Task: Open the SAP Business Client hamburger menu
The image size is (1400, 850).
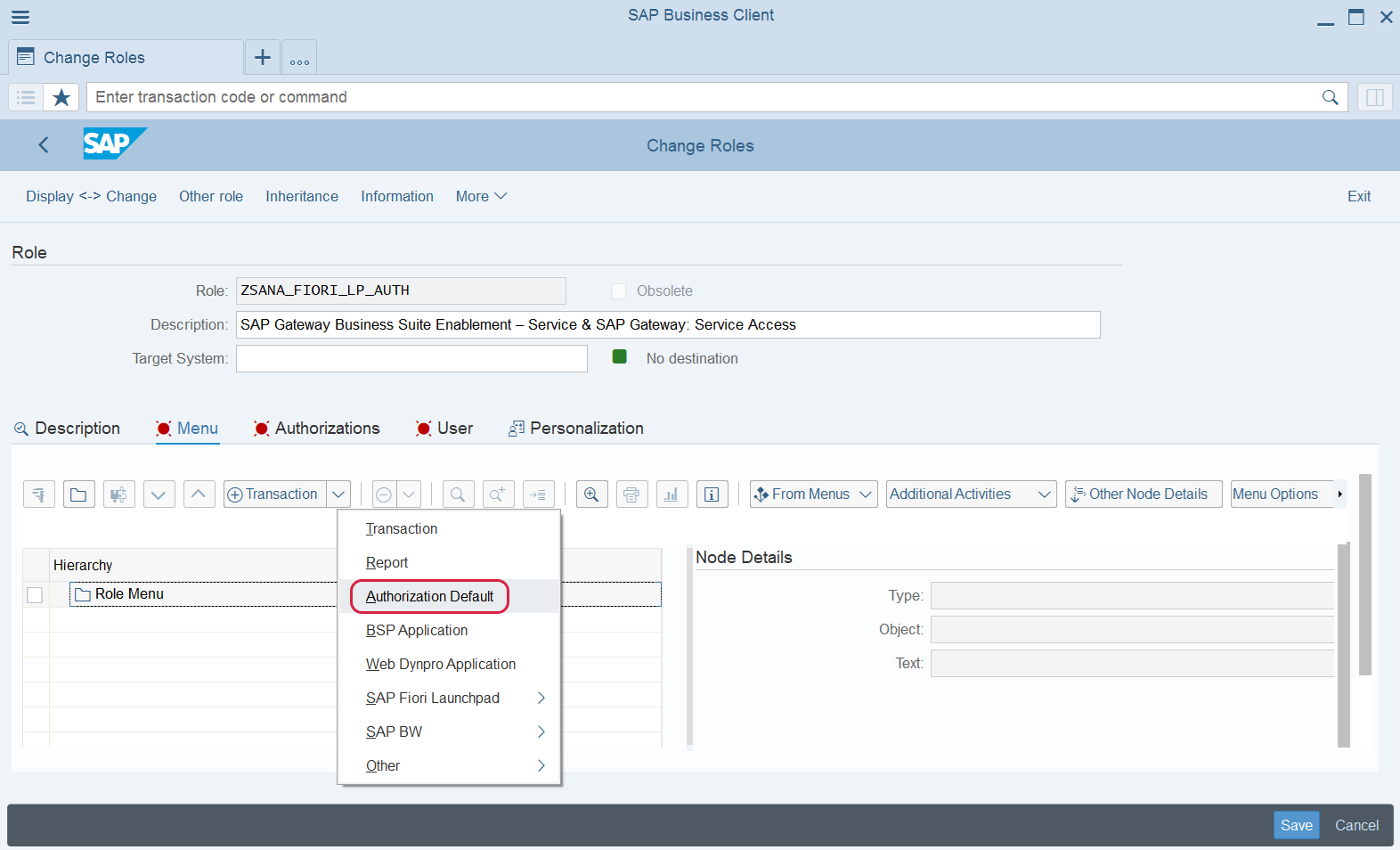Action: (20, 17)
